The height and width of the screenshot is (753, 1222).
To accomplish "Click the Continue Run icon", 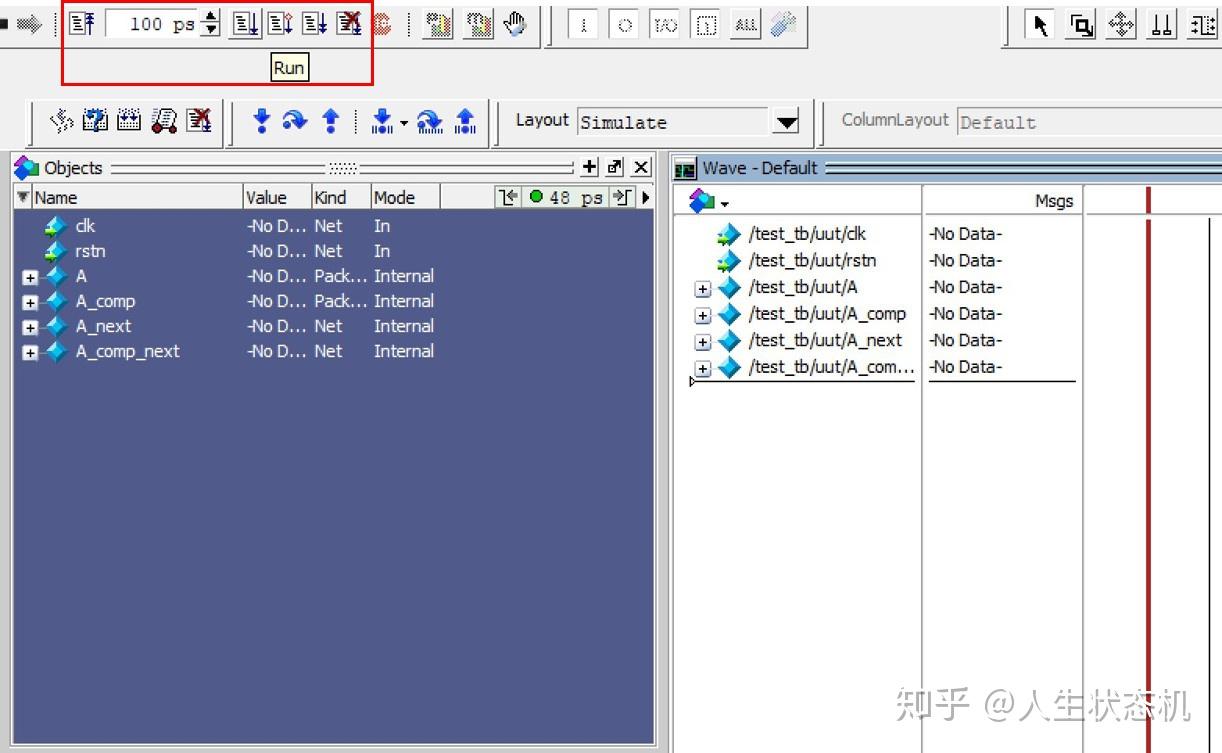I will (x=280, y=24).
